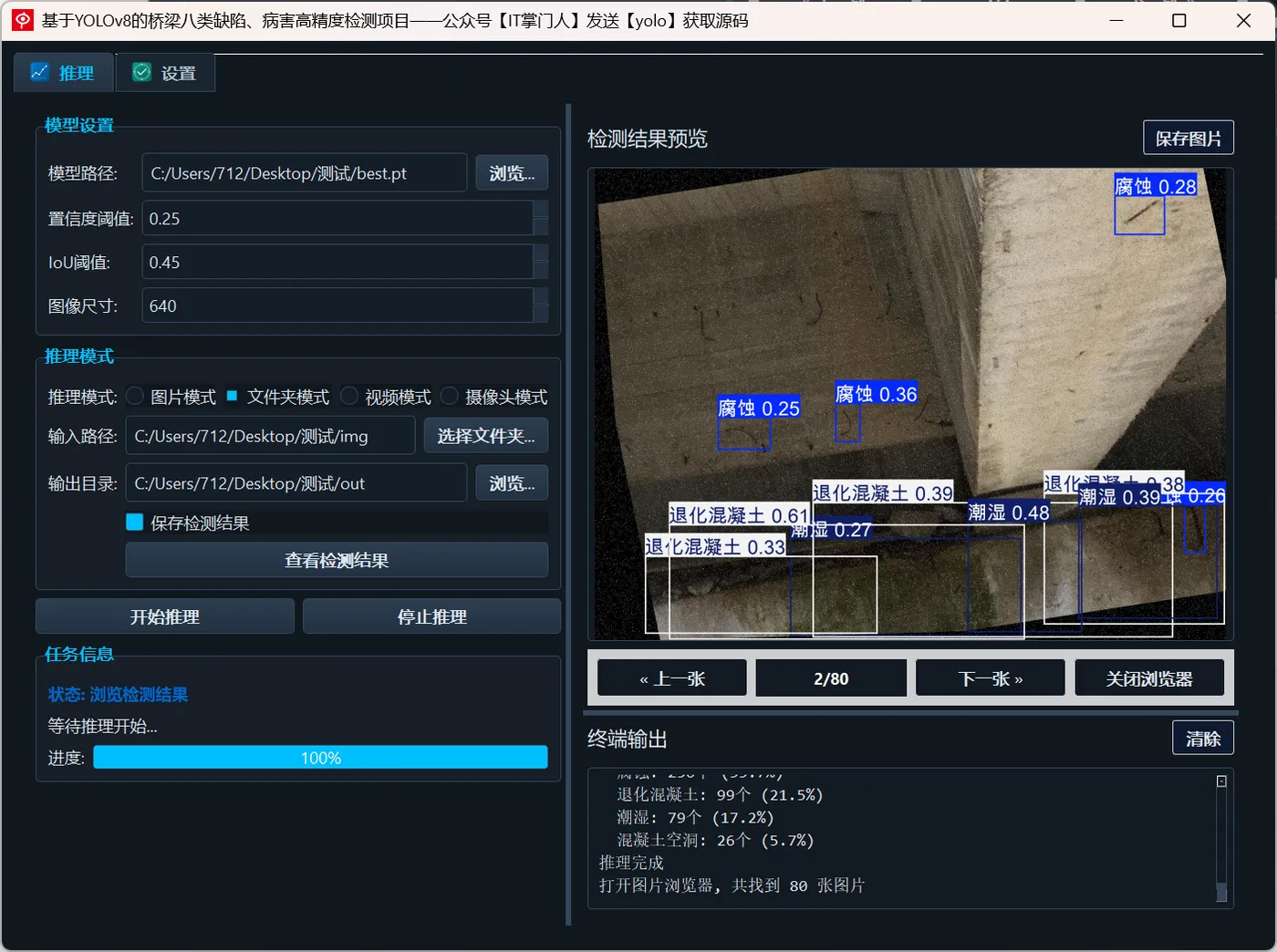Click the 选择文件夹 button
The width and height of the screenshot is (1277, 952).
(x=486, y=436)
